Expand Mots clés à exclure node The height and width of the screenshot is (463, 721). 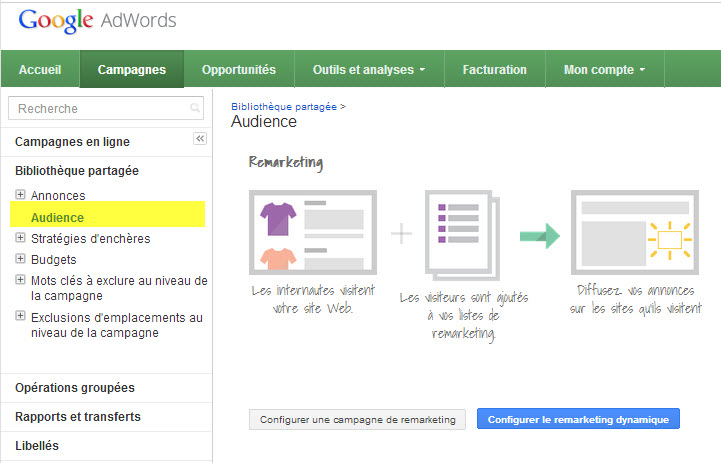tap(20, 280)
